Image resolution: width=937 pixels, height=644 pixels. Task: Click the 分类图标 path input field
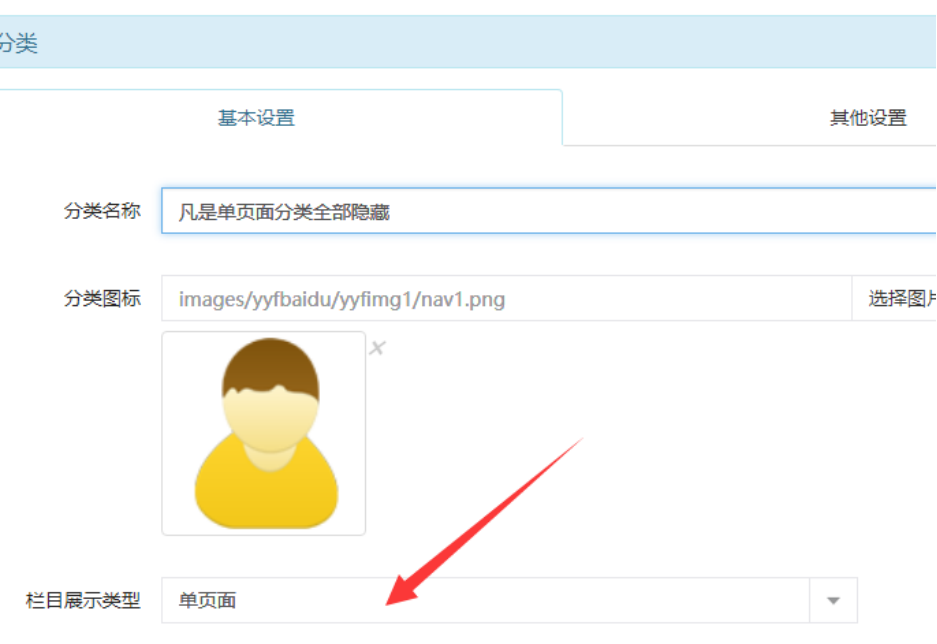(x=506, y=298)
